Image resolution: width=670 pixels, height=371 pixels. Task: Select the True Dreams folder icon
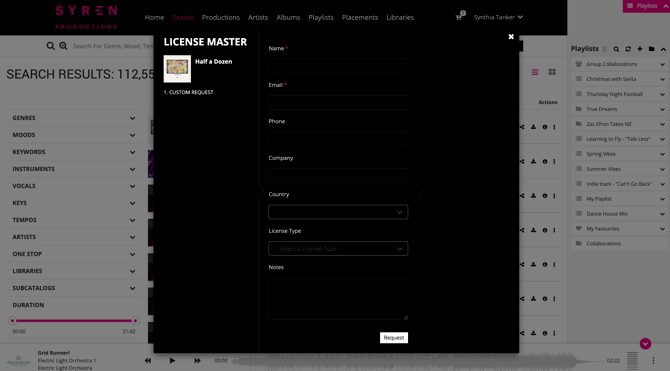pos(579,109)
